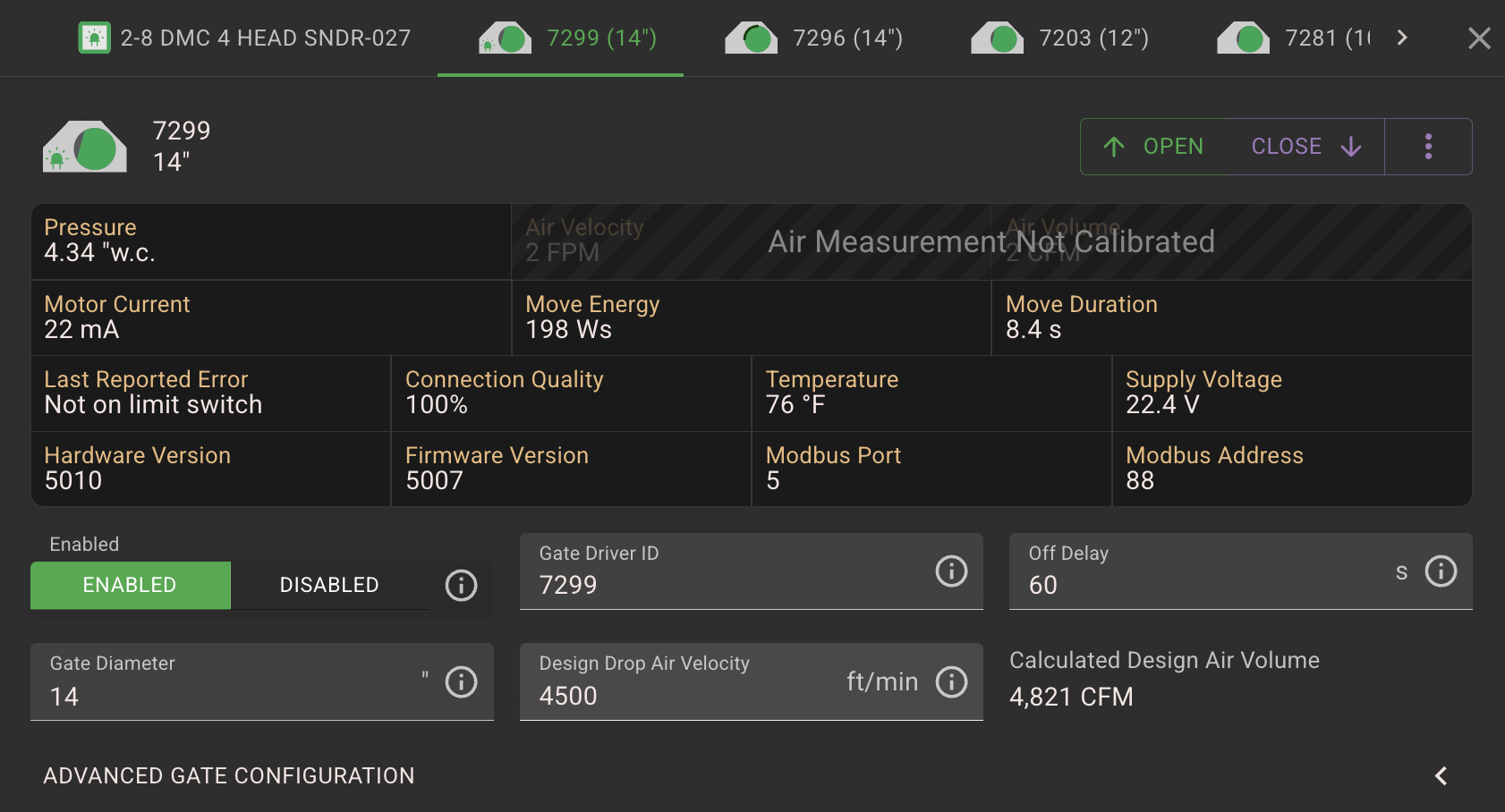Set gate to ENABLED
This screenshot has width=1505, height=812.
131,585
